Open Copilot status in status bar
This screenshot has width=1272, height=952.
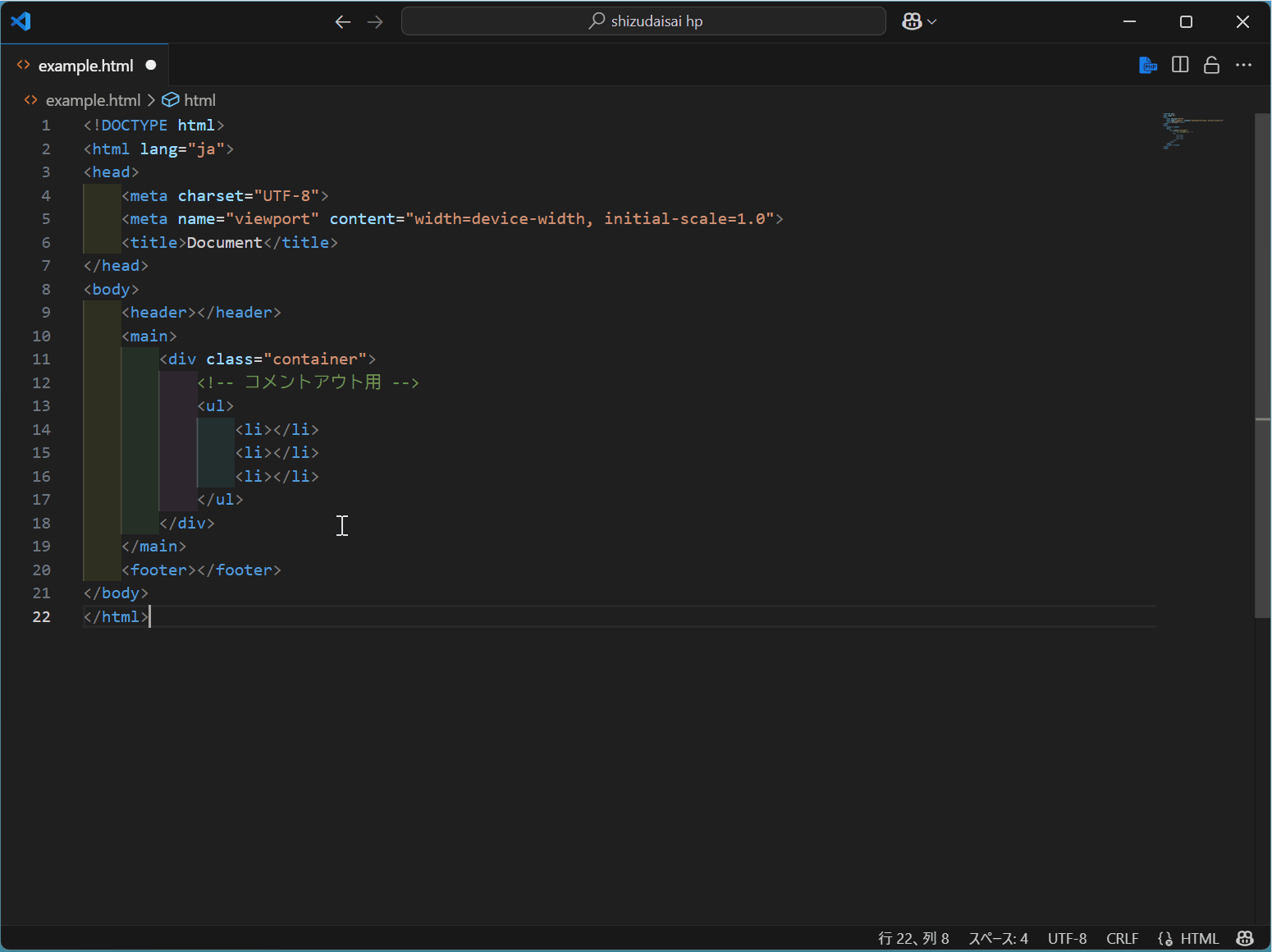1245,938
